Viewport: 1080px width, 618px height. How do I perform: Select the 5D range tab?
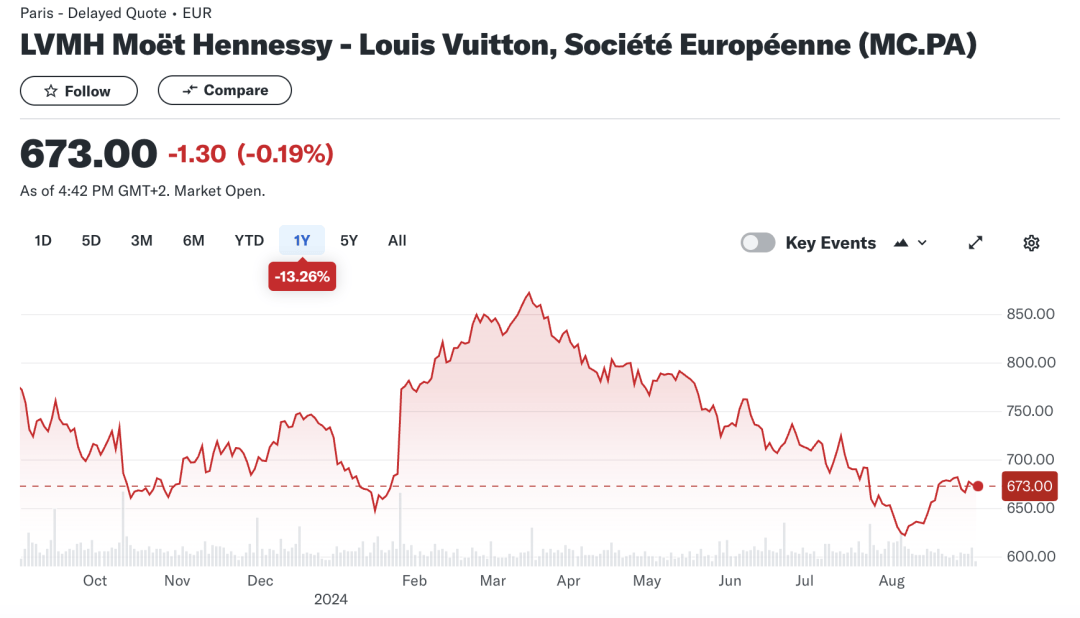tap(91, 240)
